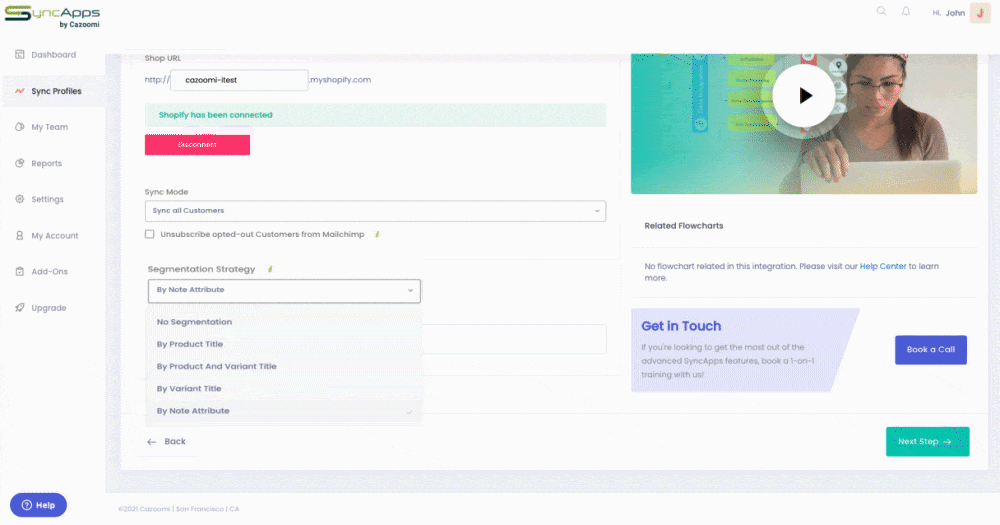The image size is (1000, 525).
Task: Click the input field behind dropdown list
Action: pos(513,339)
